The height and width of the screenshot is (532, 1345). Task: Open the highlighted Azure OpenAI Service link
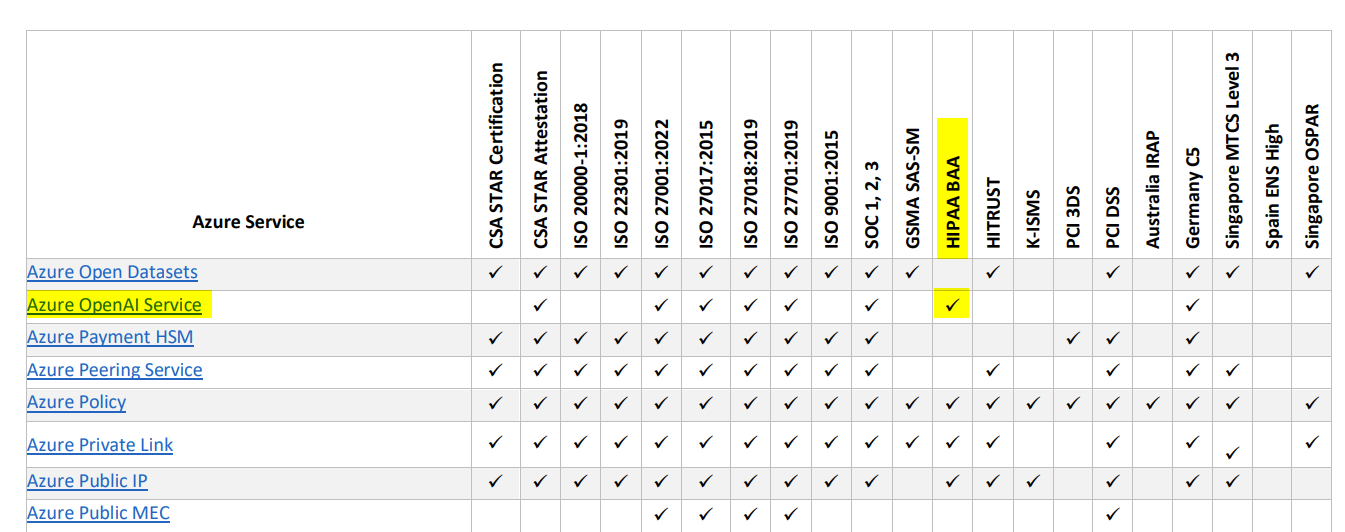click(x=114, y=305)
